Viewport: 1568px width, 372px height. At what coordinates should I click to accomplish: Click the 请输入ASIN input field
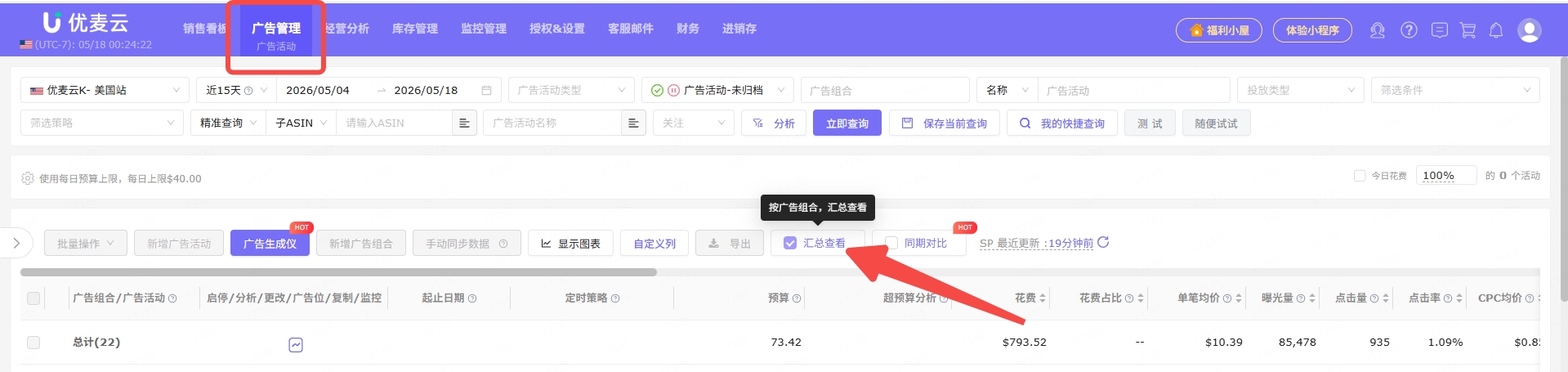(x=394, y=123)
